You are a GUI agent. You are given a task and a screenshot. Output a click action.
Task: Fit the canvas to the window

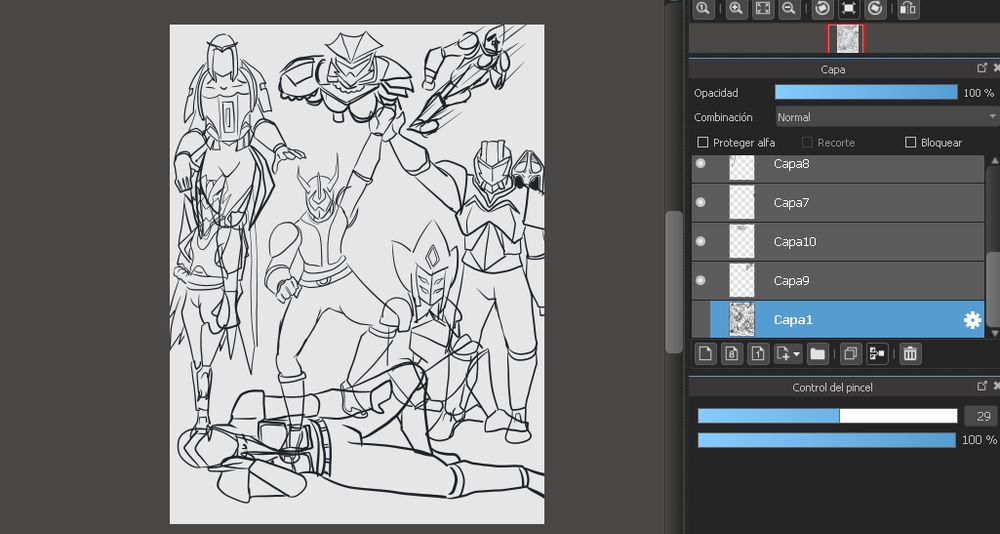(x=763, y=8)
